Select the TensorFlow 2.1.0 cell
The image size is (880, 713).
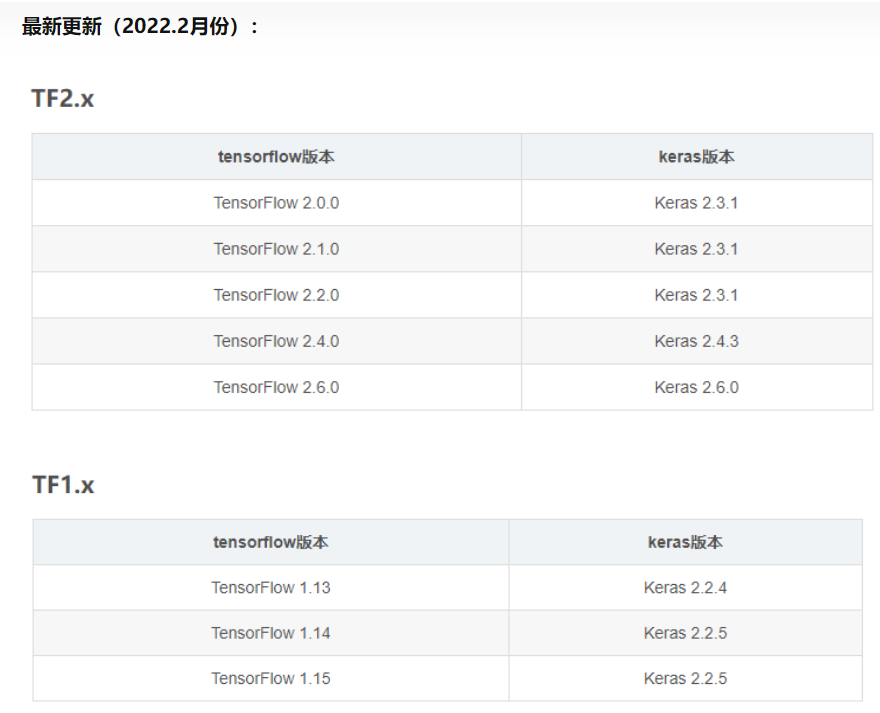[276, 249]
